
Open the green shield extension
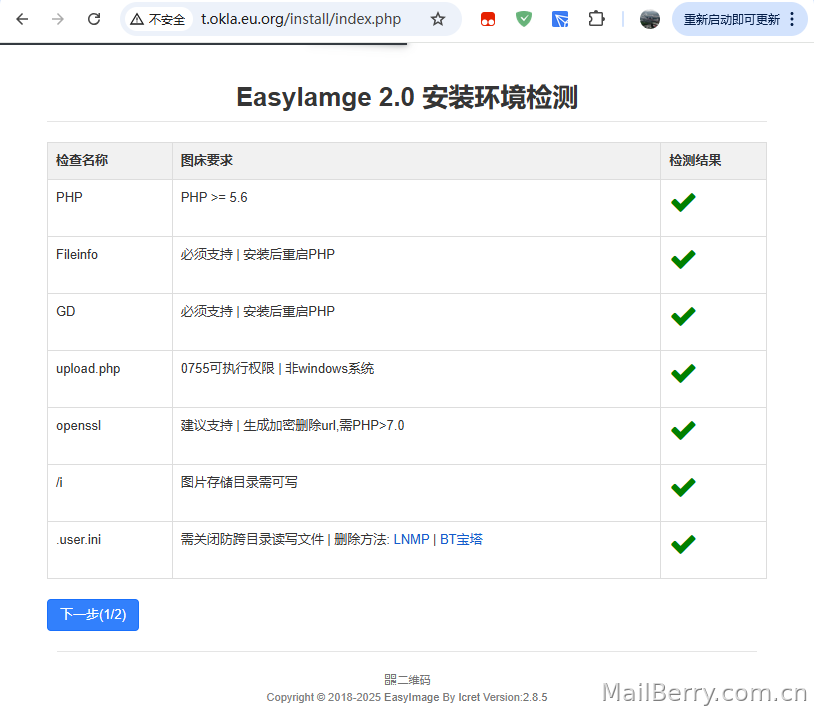click(524, 20)
